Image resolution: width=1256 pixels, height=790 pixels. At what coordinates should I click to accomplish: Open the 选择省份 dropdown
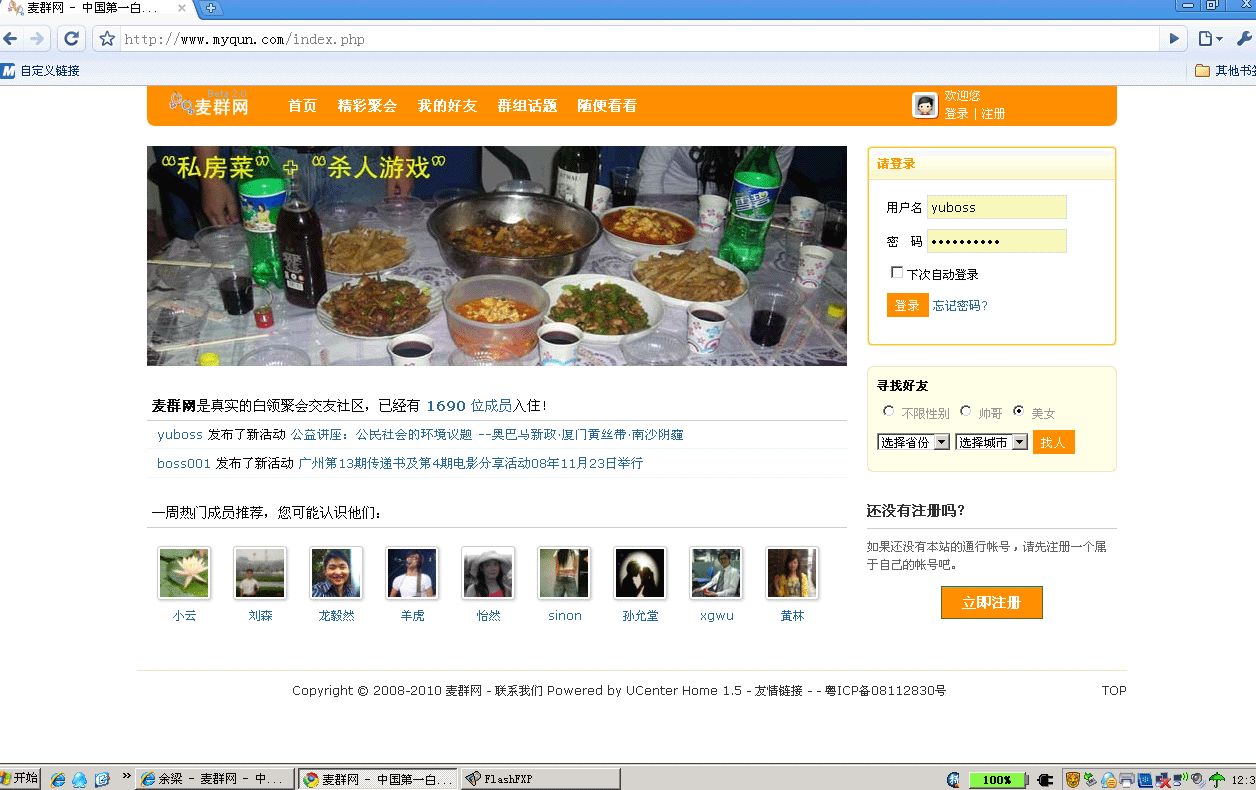pyautogui.click(x=913, y=442)
